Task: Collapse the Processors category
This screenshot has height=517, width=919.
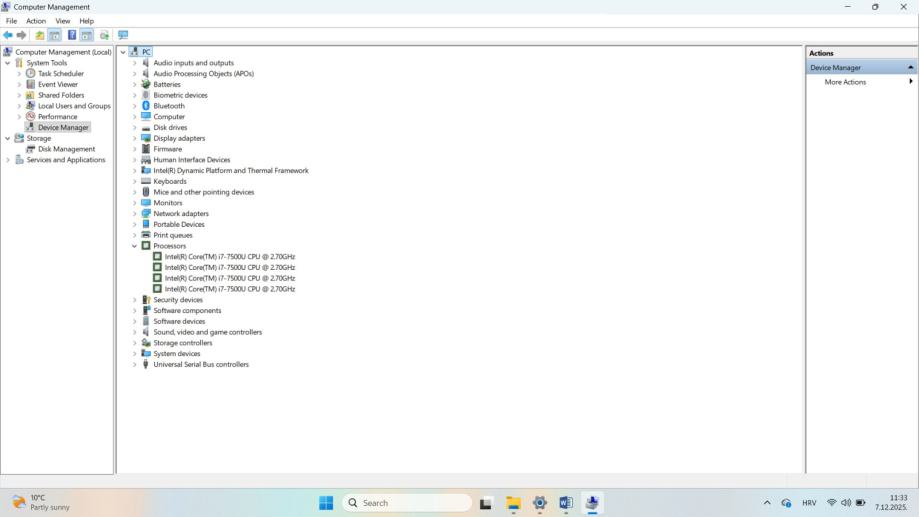Action: coord(134,246)
